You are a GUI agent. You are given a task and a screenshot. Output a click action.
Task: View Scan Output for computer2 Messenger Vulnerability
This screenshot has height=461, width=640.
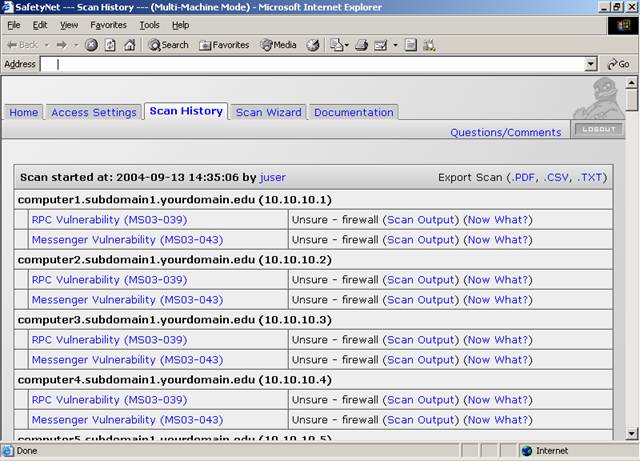(x=421, y=300)
